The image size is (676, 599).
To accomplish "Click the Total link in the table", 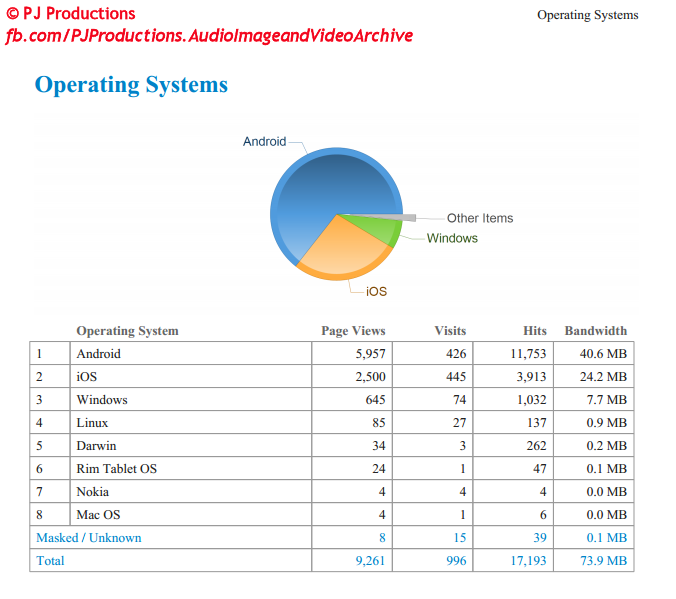I will [50, 561].
